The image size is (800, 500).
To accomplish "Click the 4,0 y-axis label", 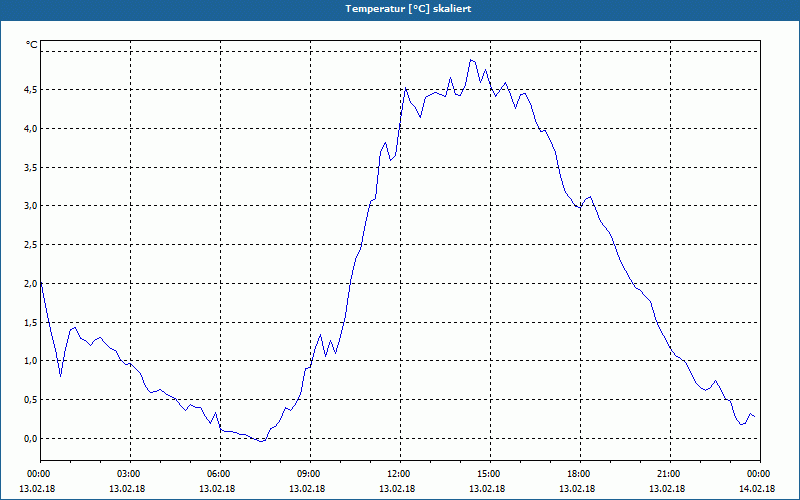I will (31, 129).
